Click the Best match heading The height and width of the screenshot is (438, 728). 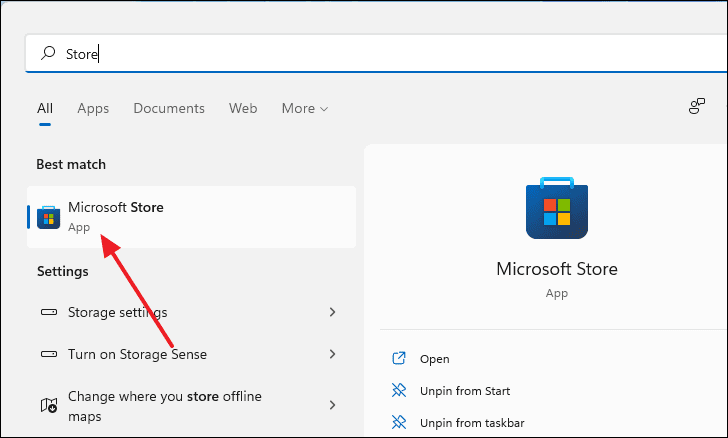point(71,164)
